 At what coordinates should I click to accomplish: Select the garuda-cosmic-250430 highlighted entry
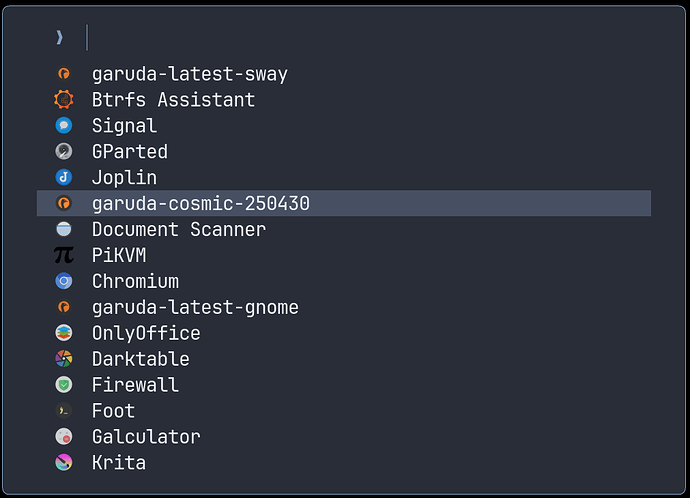point(344,203)
